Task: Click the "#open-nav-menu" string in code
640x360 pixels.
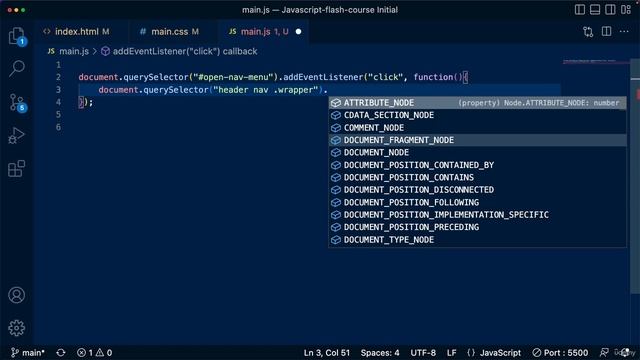Action: click(233, 77)
